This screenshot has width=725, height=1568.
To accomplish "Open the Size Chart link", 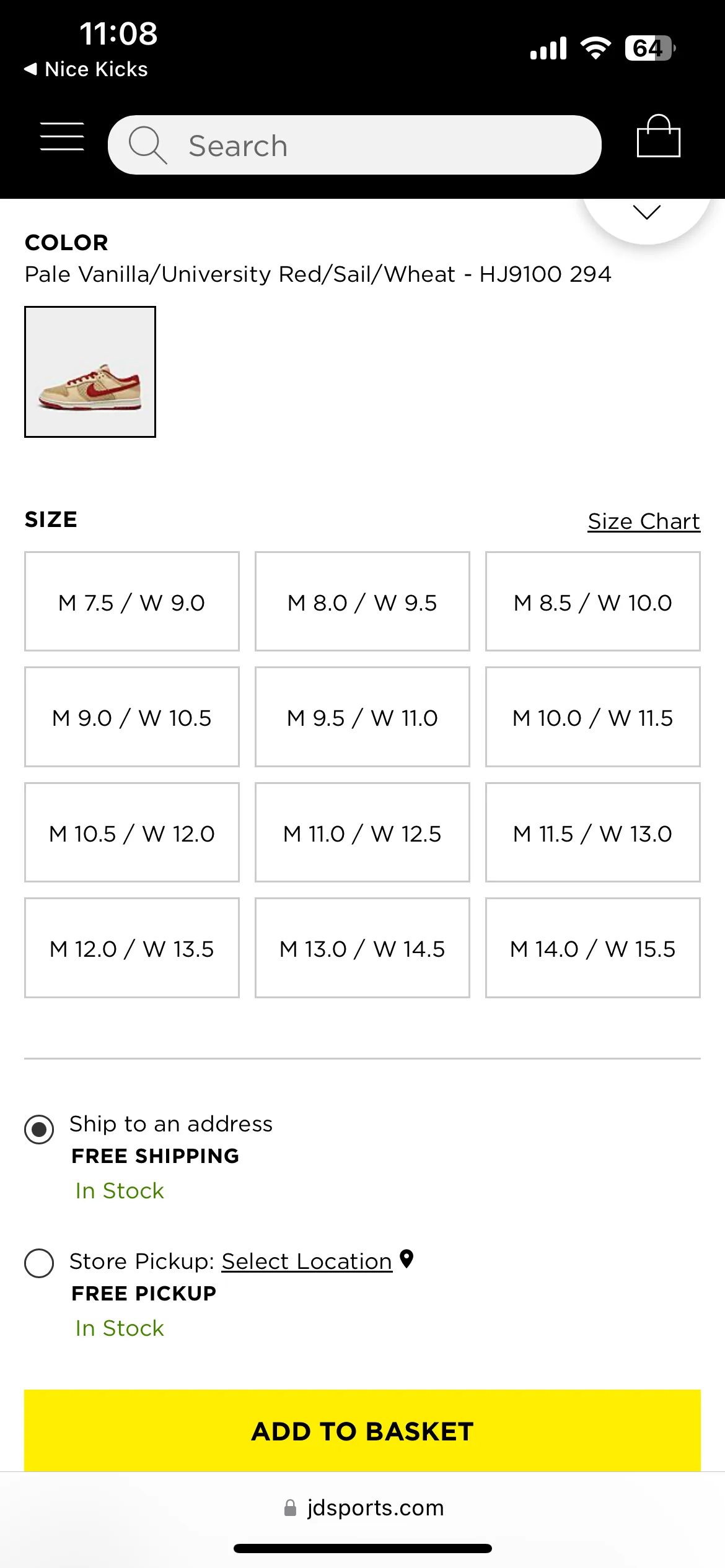I will (644, 521).
